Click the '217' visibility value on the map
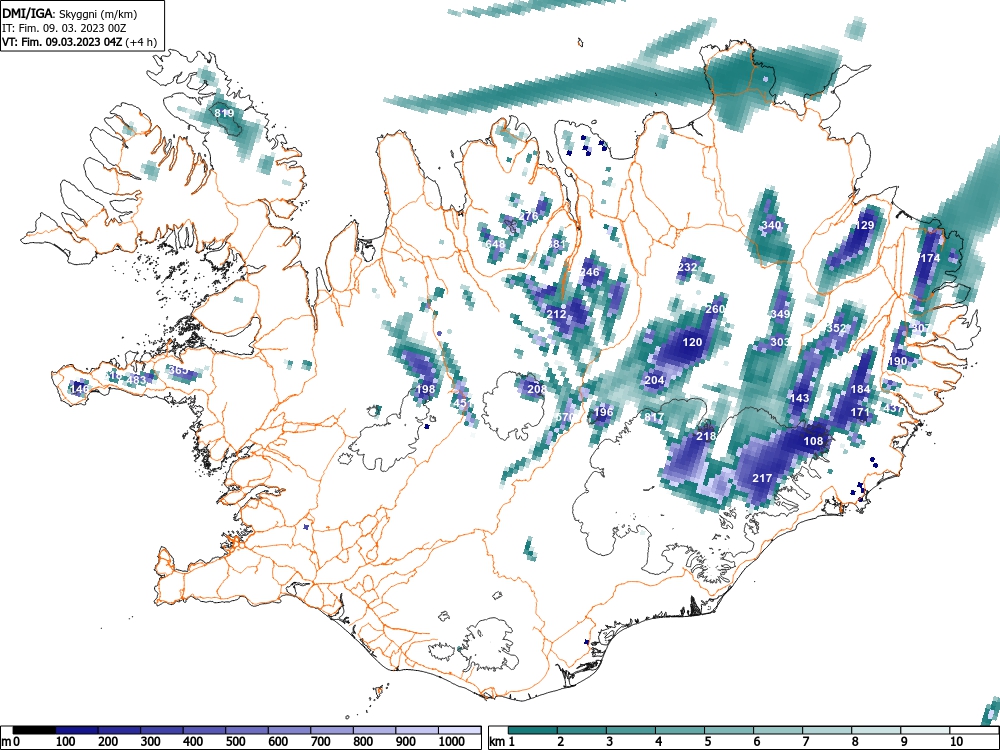The image size is (1000, 750). click(x=762, y=478)
